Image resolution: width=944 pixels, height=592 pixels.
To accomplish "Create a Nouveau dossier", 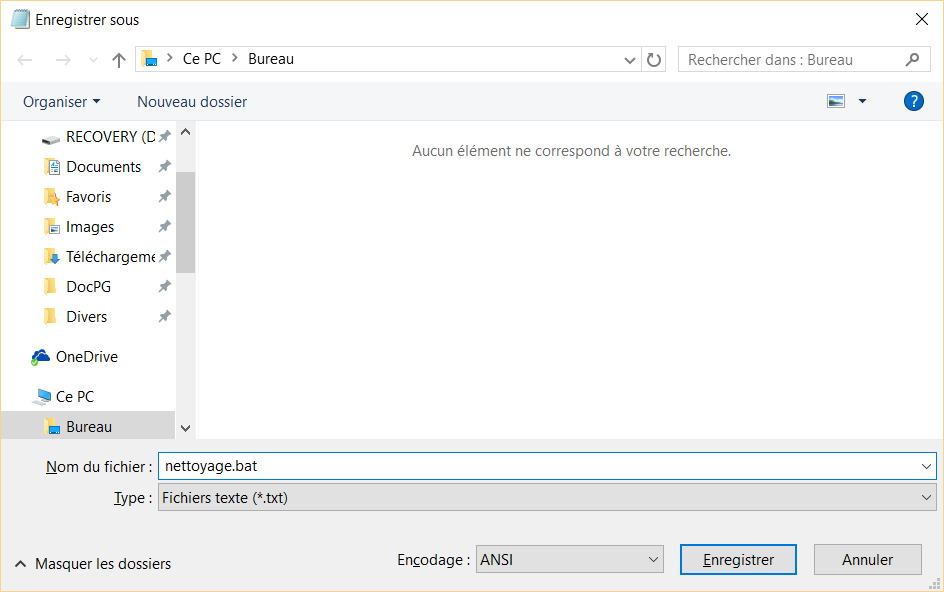I will pos(192,102).
